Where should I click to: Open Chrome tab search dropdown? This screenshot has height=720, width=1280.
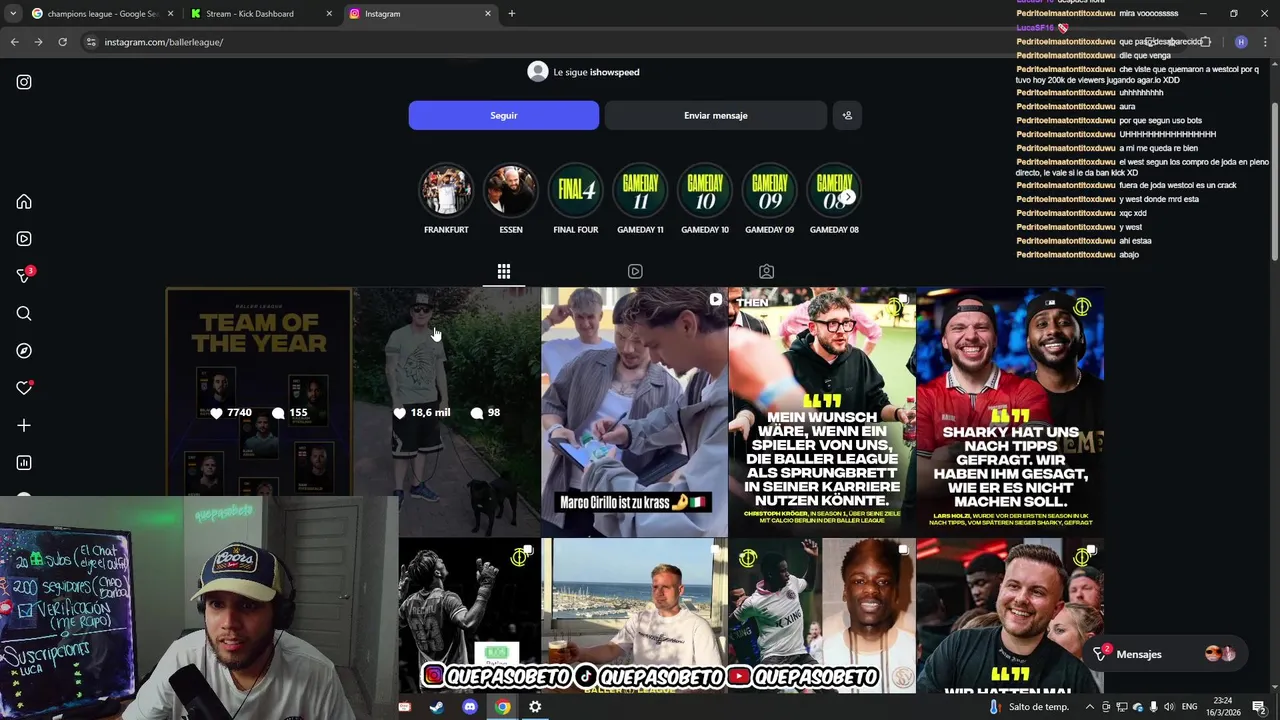[12, 14]
